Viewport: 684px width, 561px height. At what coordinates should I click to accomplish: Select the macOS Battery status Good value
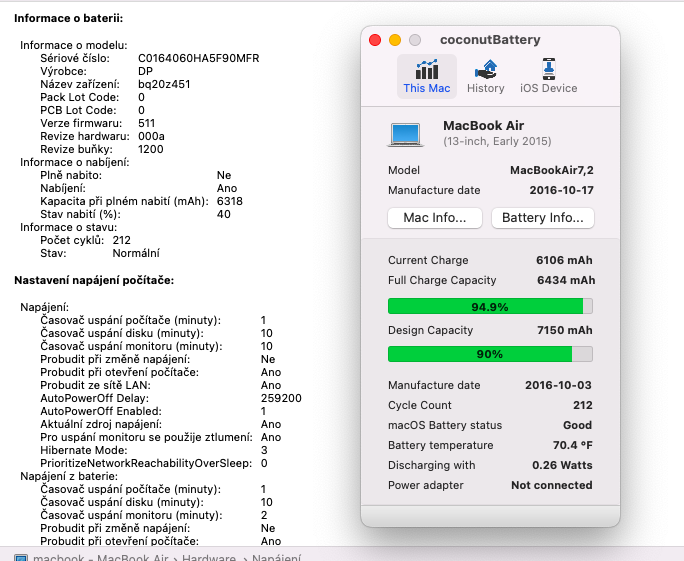(578, 425)
